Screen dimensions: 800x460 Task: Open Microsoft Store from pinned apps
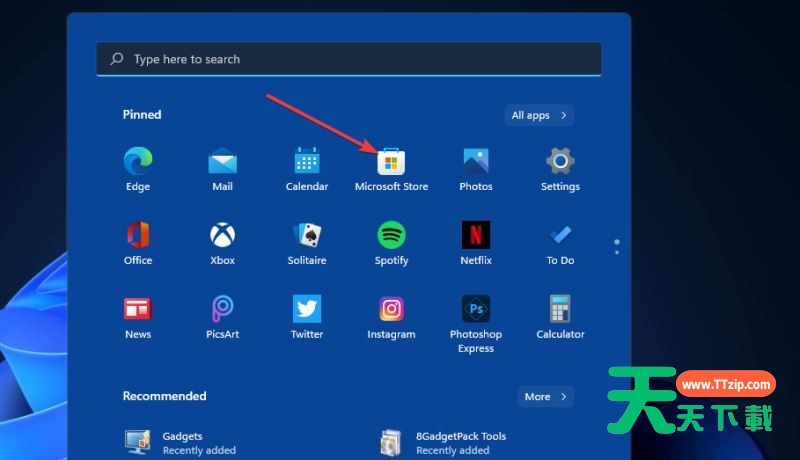tap(391, 169)
